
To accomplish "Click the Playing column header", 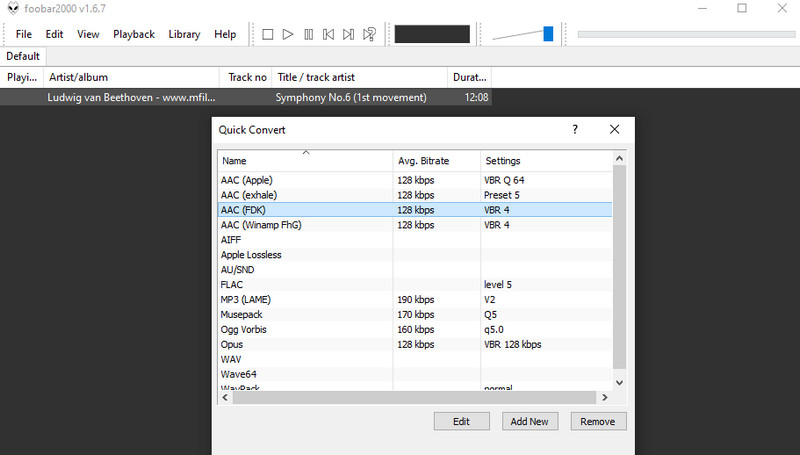I will (x=22, y=78).
